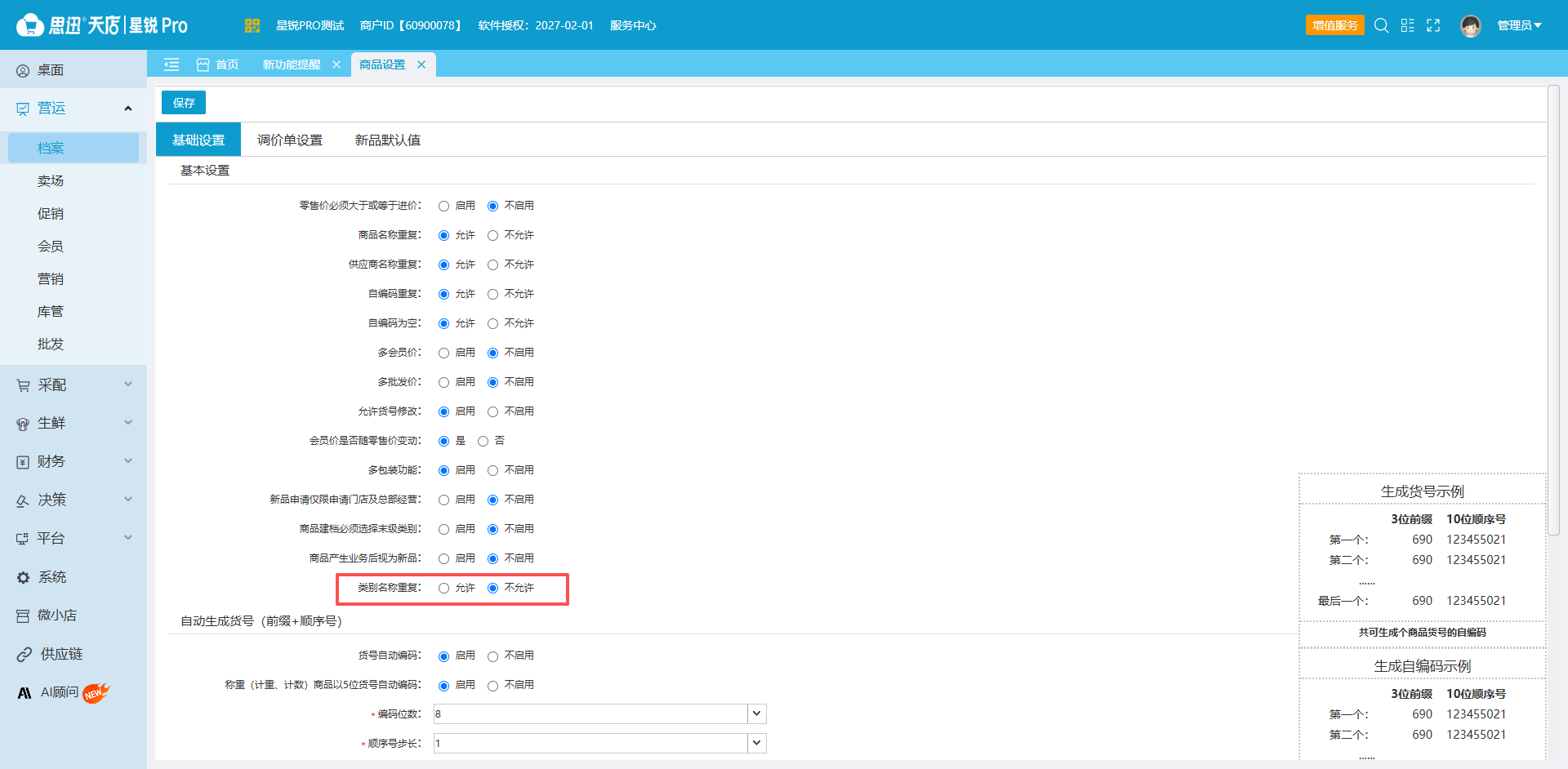Viewport: 1568px width, 769px height.
Task: Enable 零售价必须大于或等于进价
Action: click(x=443, y=206)
